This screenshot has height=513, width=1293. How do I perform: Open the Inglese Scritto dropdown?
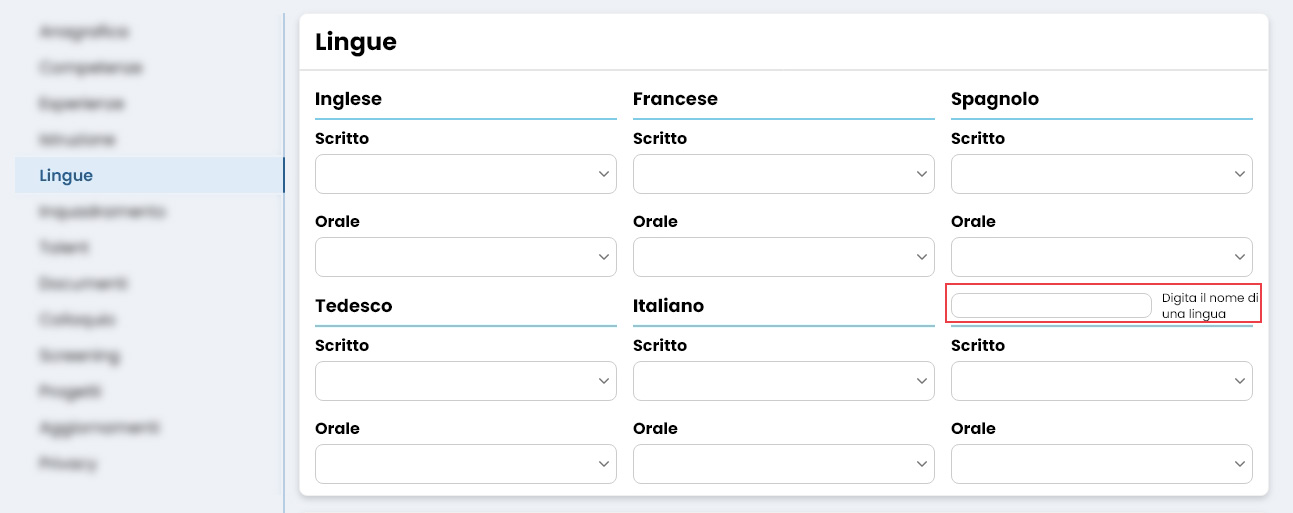(465, 174)
